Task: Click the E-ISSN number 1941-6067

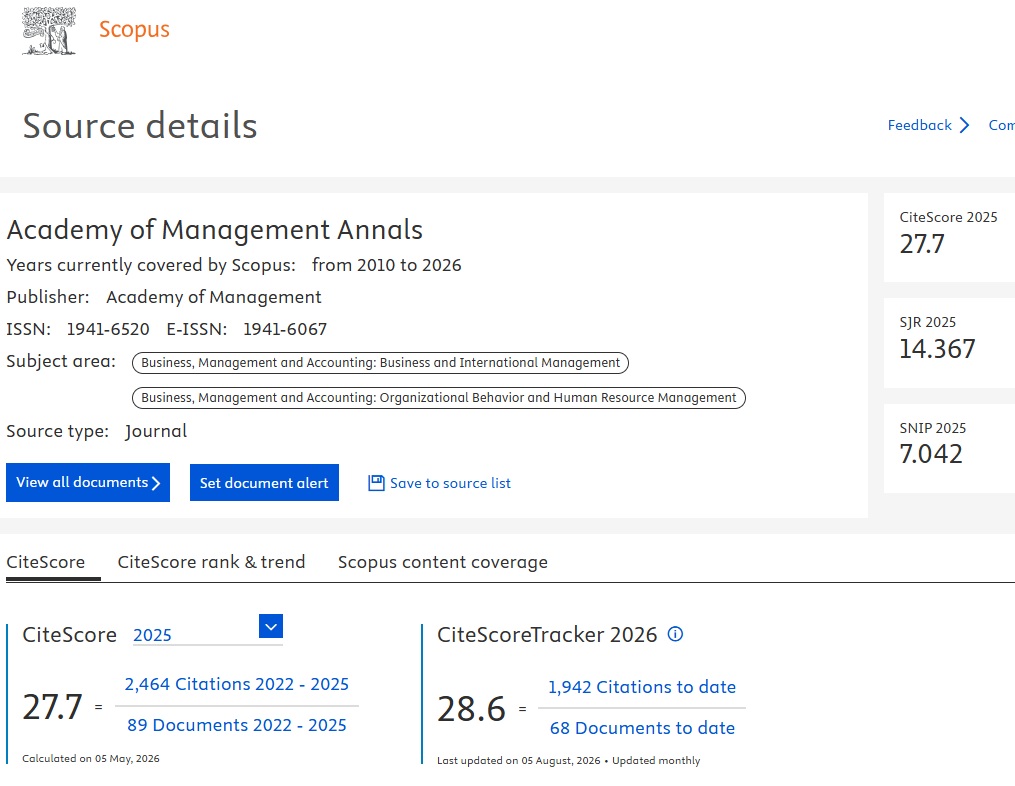Action: pos(285,329)
